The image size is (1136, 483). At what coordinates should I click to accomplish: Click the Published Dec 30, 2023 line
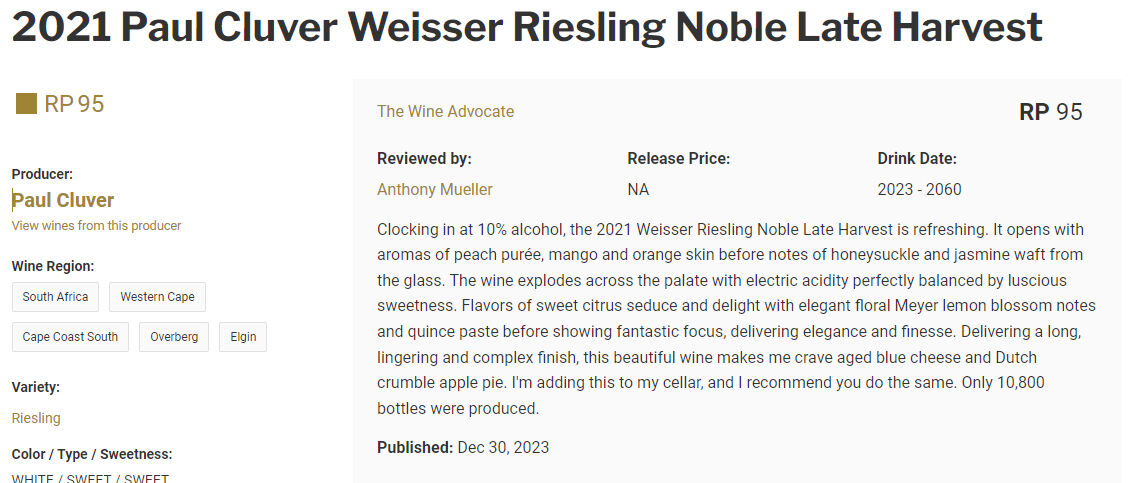[463, 448]
